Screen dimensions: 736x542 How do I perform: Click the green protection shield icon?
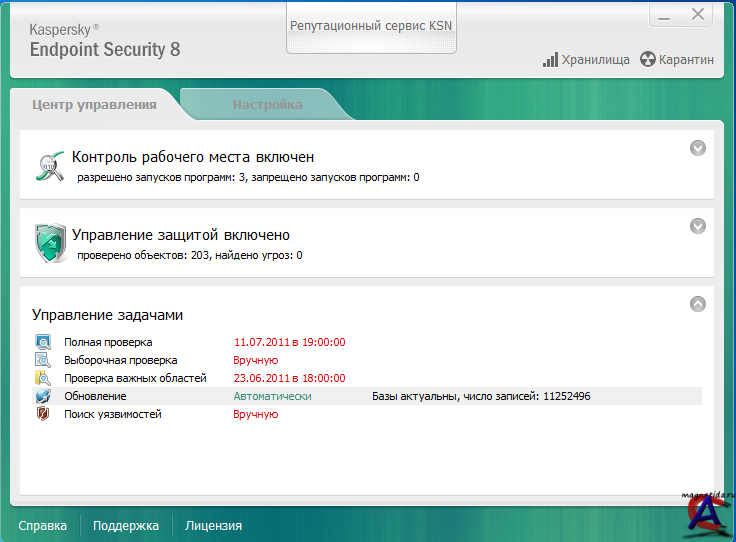50,243
